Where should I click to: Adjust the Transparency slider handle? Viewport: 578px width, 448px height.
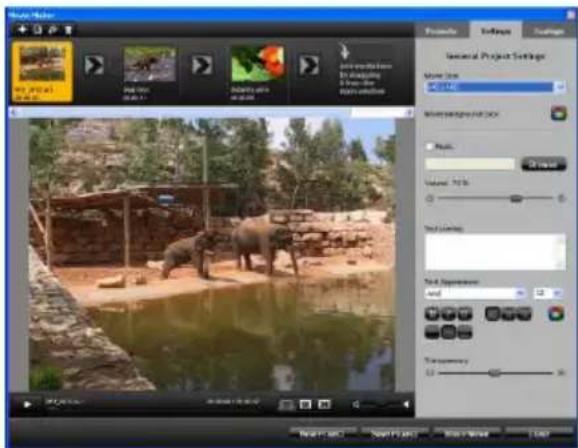click(x=494, y=373)
